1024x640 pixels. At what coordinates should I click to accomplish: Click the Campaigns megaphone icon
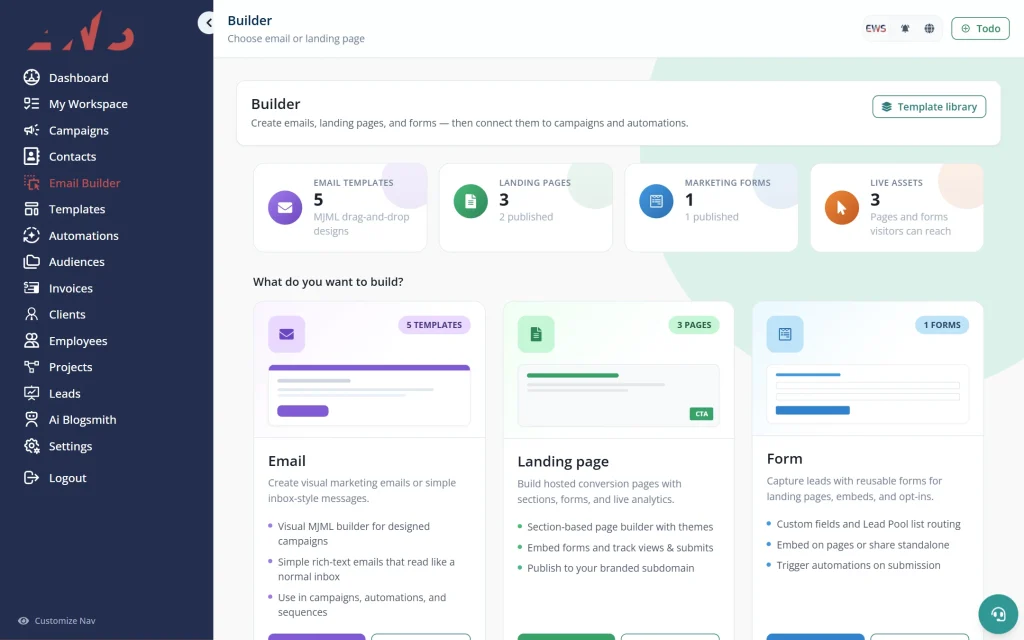[31, 130]
